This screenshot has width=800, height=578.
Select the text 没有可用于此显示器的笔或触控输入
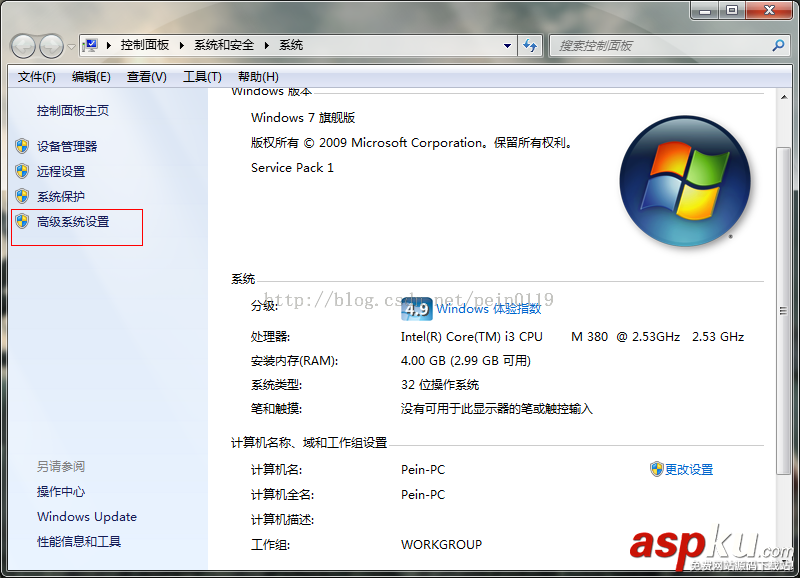point(496,409)
